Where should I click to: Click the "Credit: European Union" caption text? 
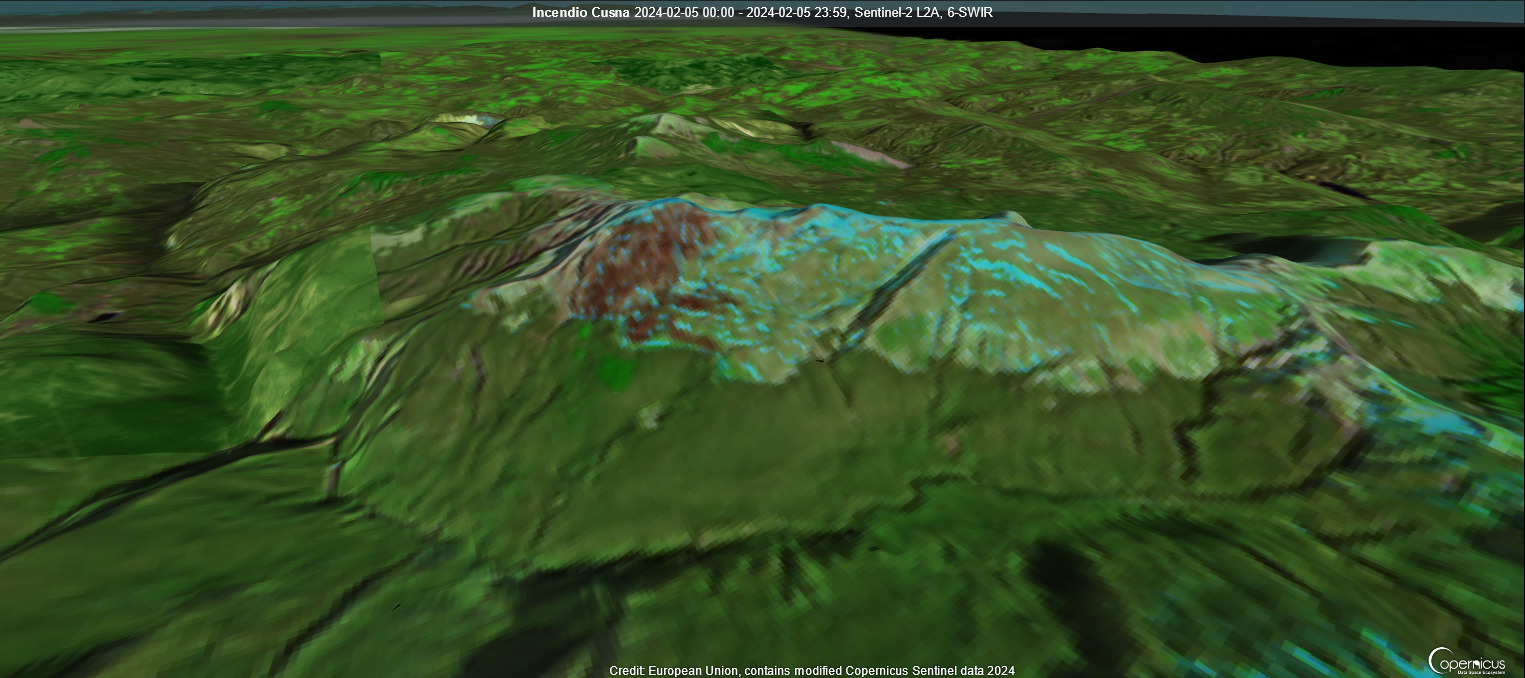[673, 670]
